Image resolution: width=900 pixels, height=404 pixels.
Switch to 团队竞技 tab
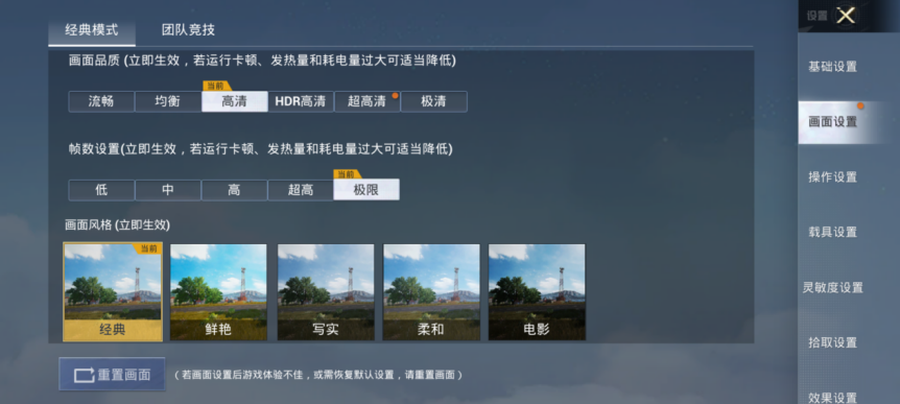coord(188,30)
